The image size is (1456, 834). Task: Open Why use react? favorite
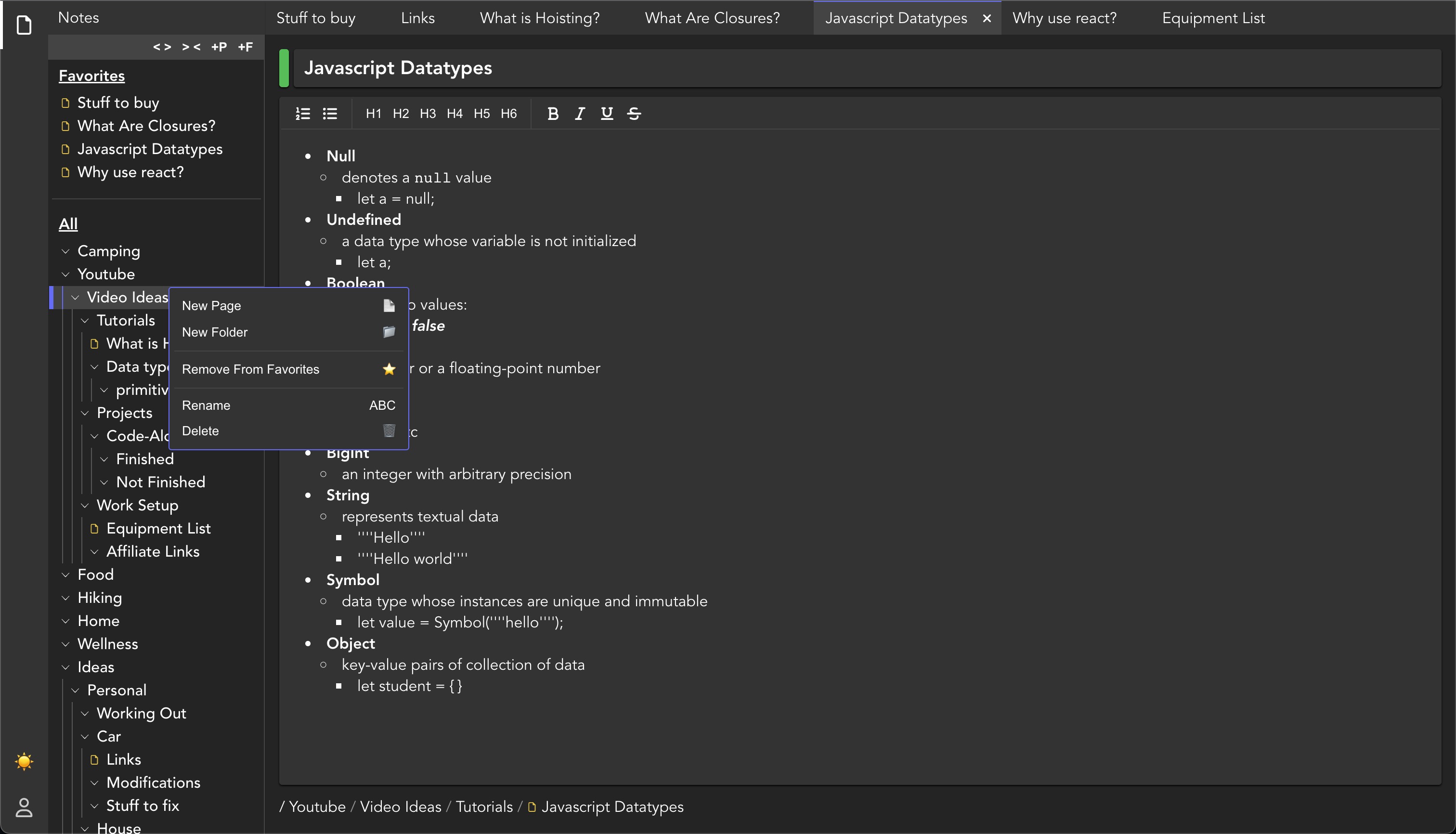(130, 172)
